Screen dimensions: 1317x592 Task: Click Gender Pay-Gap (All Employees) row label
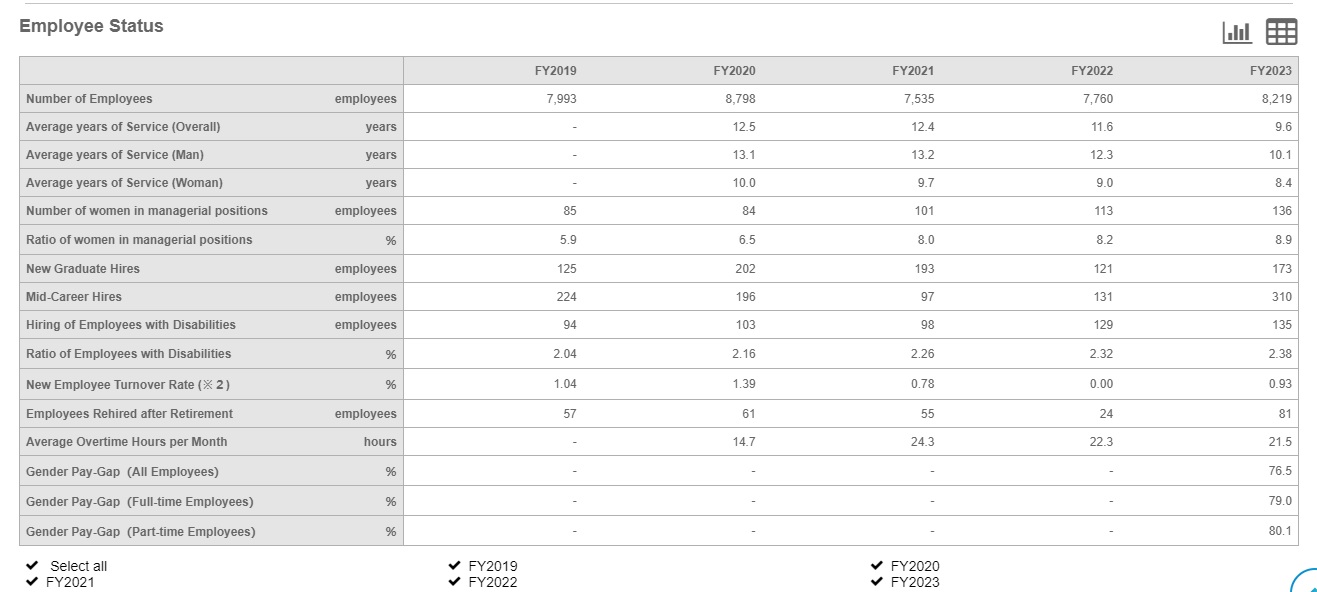pyautogui.click(x=122, y=472)
